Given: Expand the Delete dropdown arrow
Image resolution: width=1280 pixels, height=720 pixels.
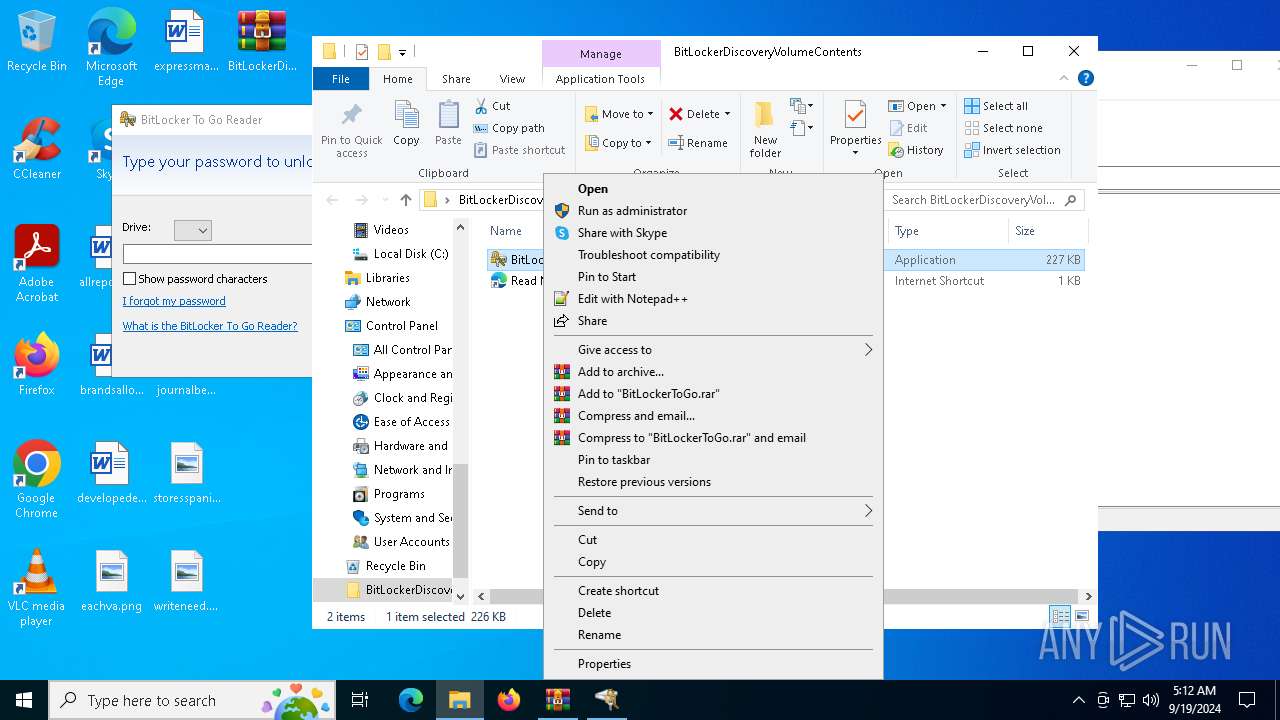Looking at the screenshot, I should coord(727,114).
